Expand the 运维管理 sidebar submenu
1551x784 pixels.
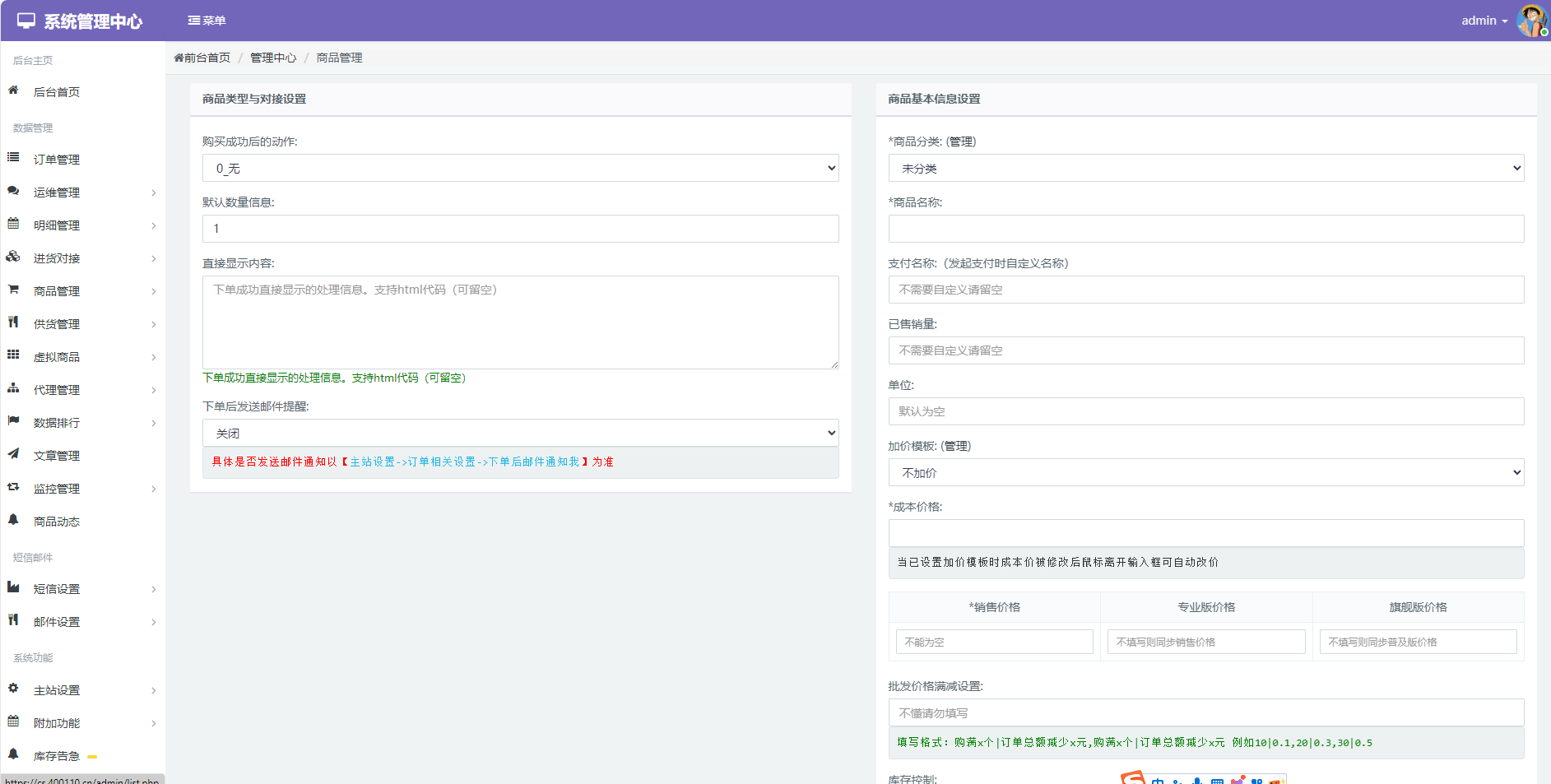click(x=82, y=193)
